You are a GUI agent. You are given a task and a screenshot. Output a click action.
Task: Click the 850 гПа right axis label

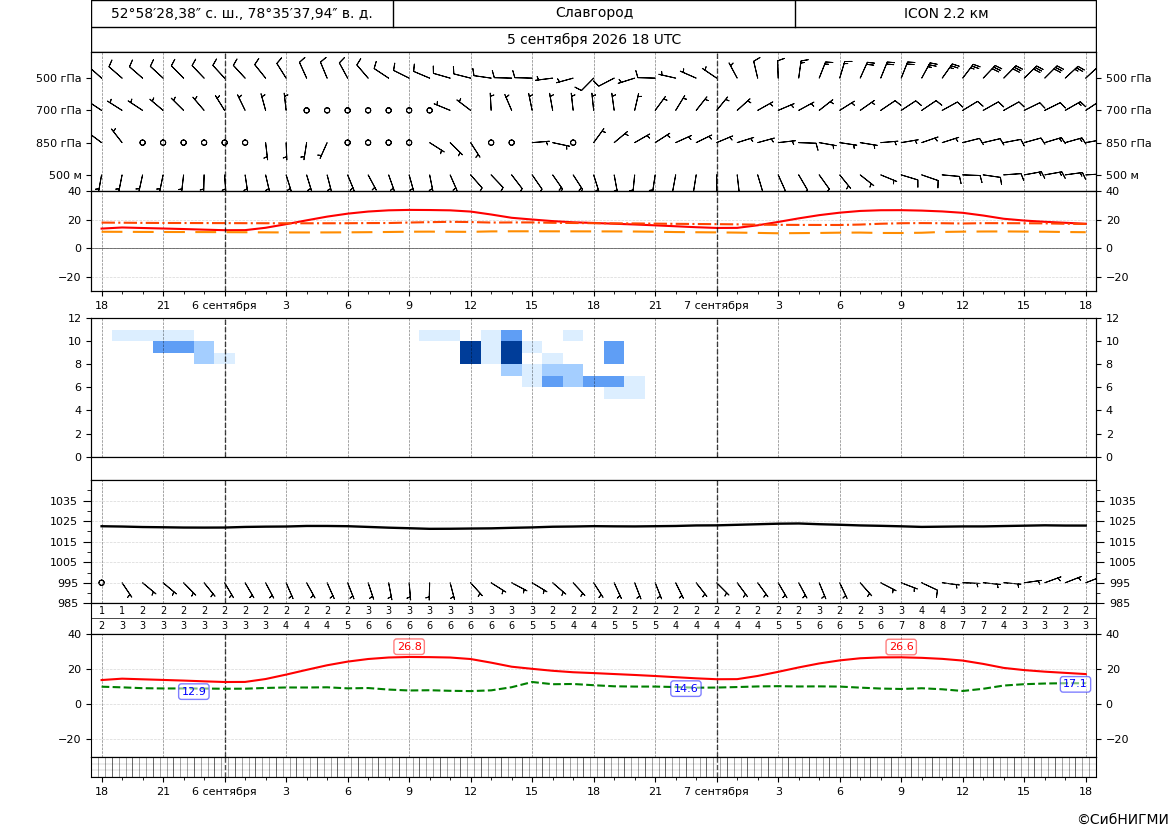[1129, 143]
